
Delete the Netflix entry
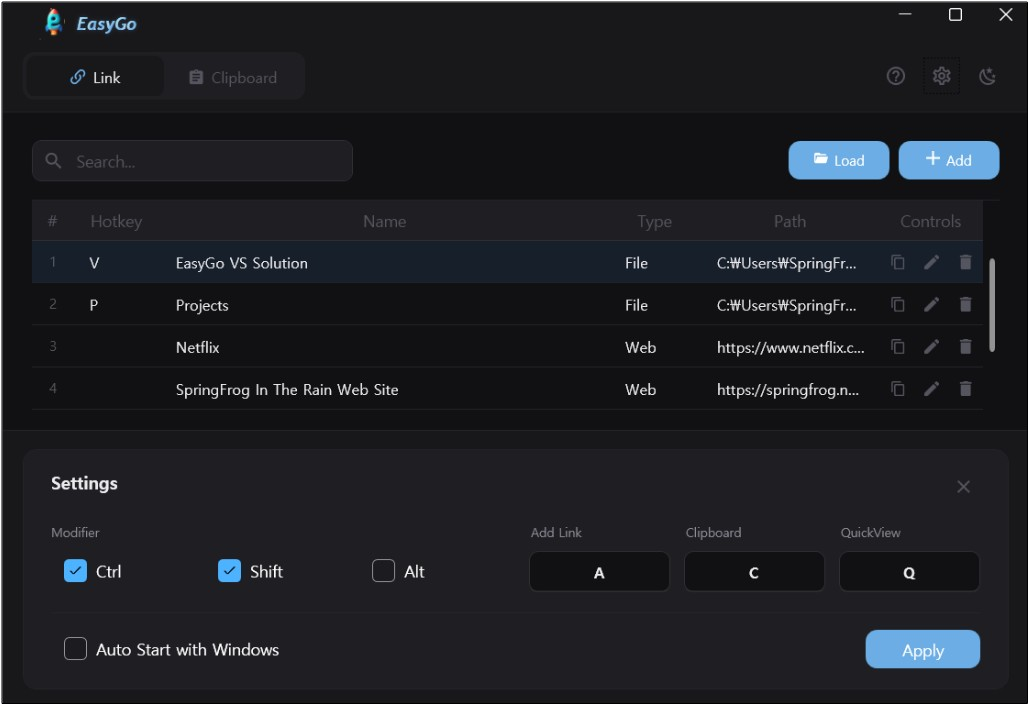tap(965, 347)
